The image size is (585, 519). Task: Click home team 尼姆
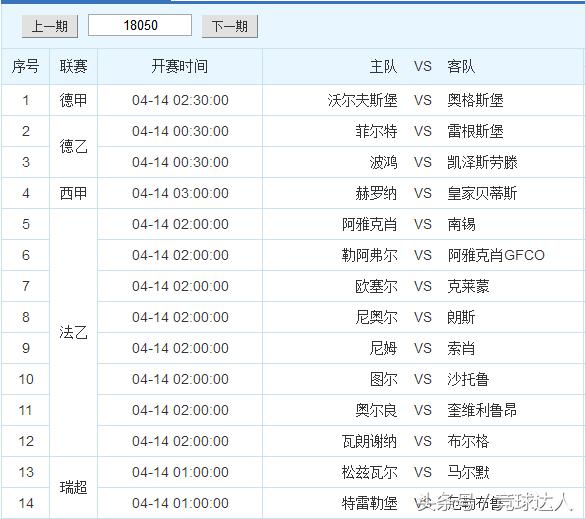[384, 348]
